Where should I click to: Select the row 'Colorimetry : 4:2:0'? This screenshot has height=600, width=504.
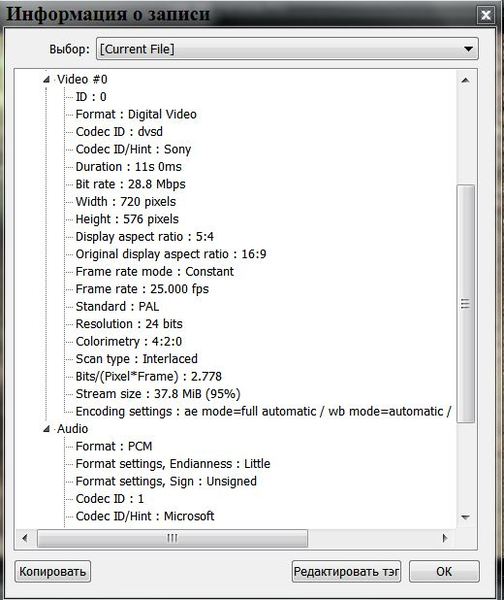(x=129, y=341)
